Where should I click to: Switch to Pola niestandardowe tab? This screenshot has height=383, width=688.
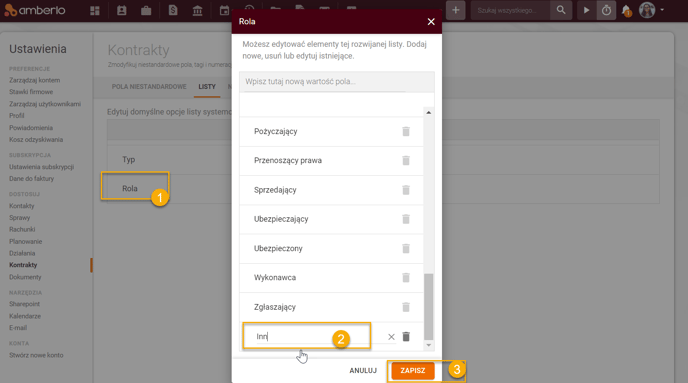click(x=149, y=87)
